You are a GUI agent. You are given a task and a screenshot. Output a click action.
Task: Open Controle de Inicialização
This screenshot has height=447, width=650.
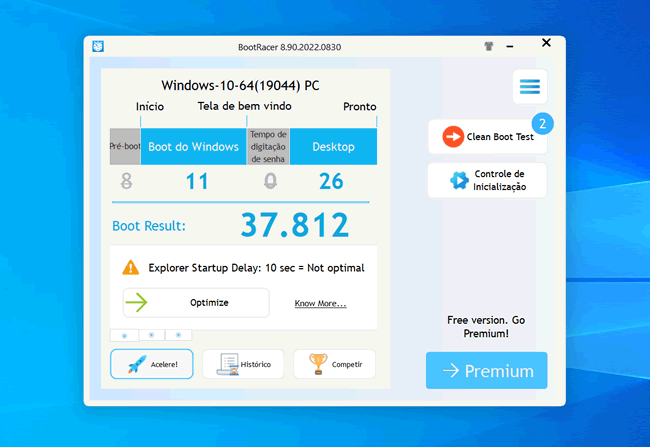pyautogui.click(x=487, y=181)
